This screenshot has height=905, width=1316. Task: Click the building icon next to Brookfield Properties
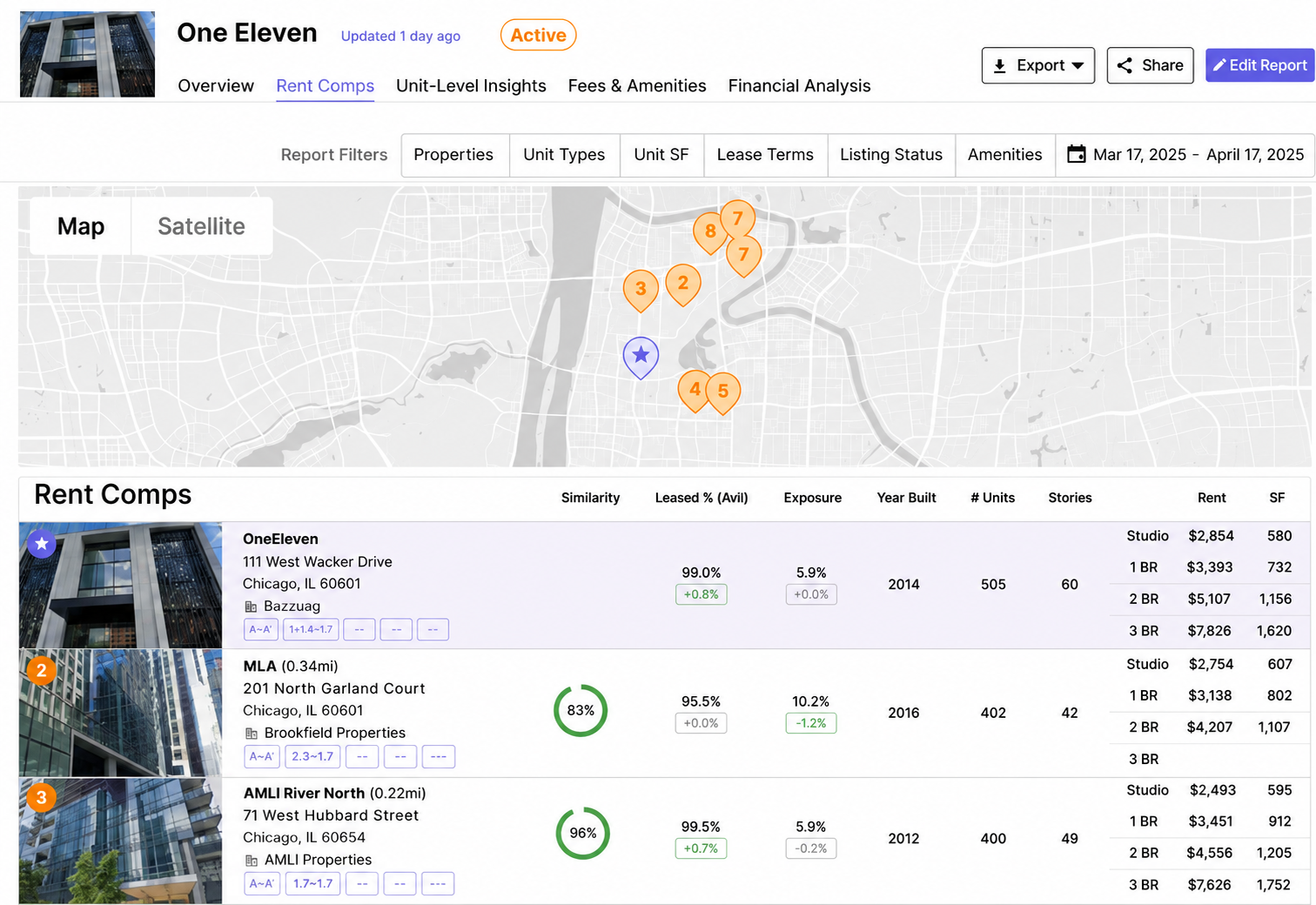point(252,734)
